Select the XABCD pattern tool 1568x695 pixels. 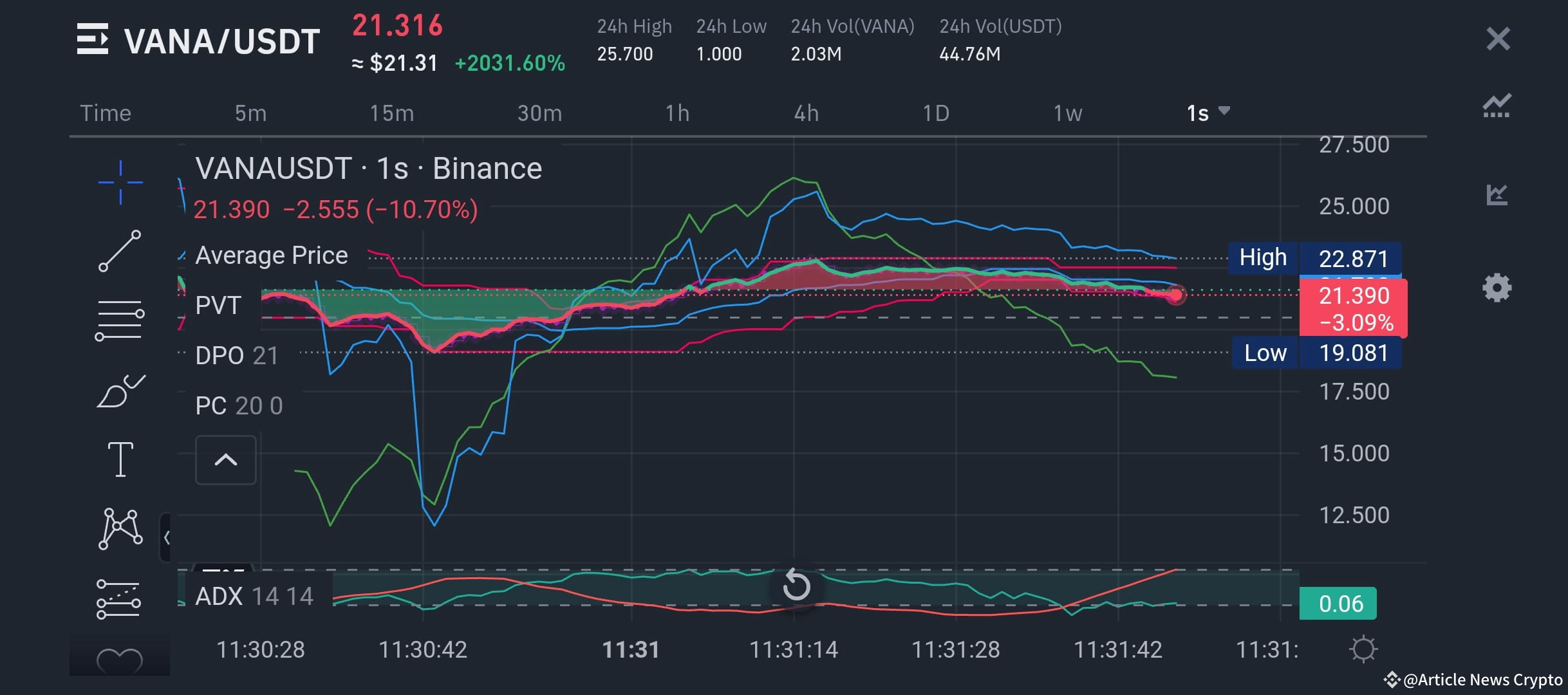[119, 528]
